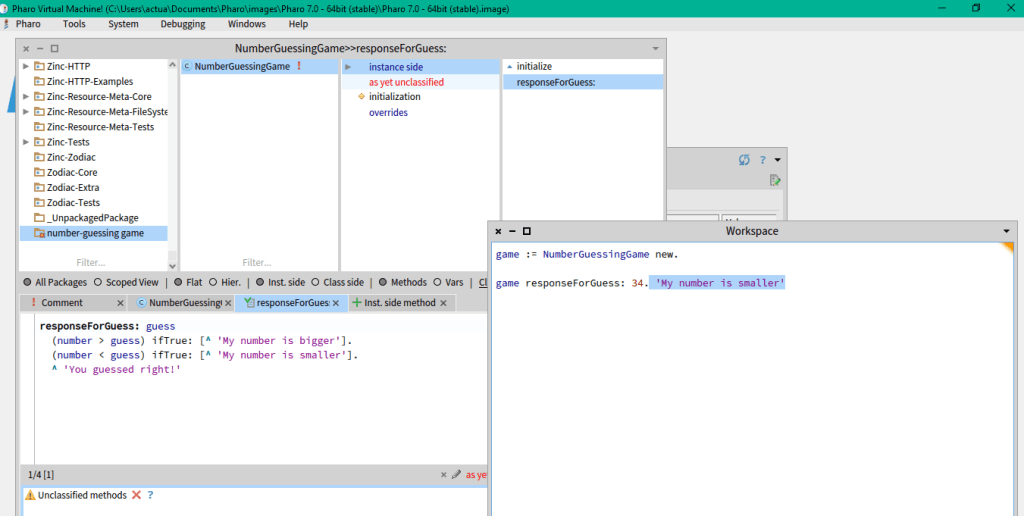The image size is (1024, 516).
Task: Click the blue question mark beside Unclassified methods
Action: coord(150,495)
